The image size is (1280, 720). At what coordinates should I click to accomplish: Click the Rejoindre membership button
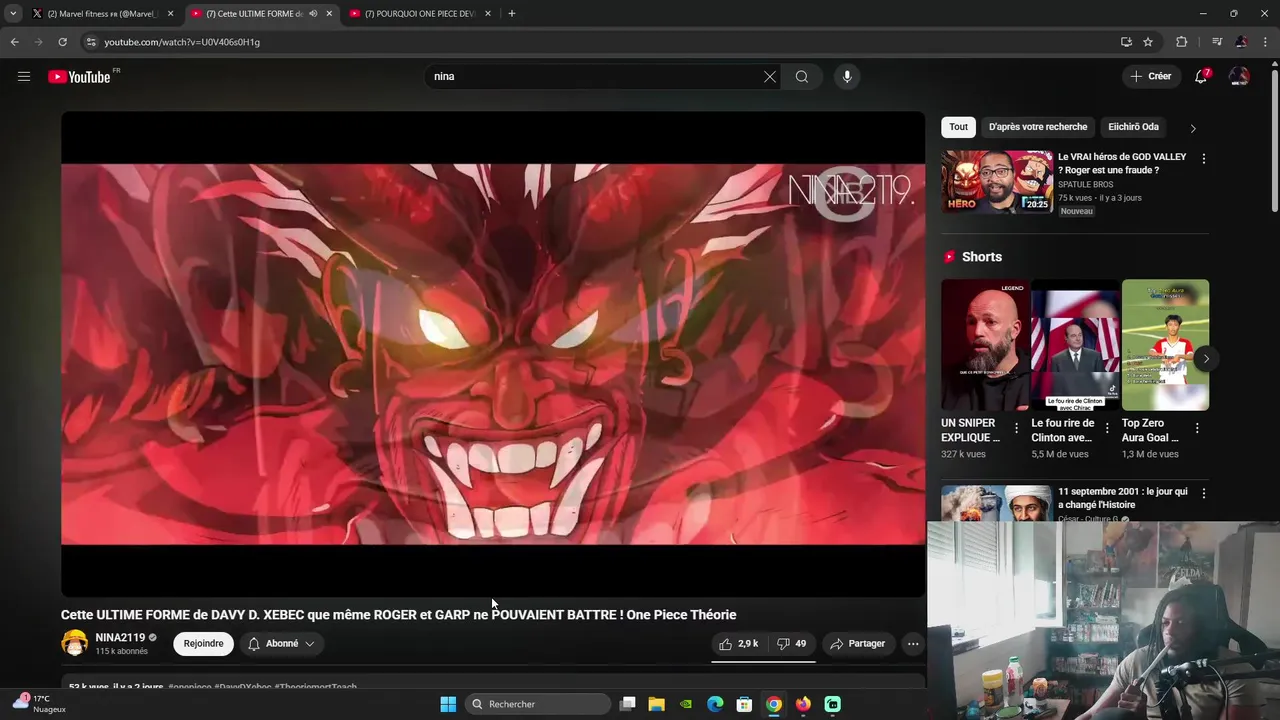(x=203, y=644)
